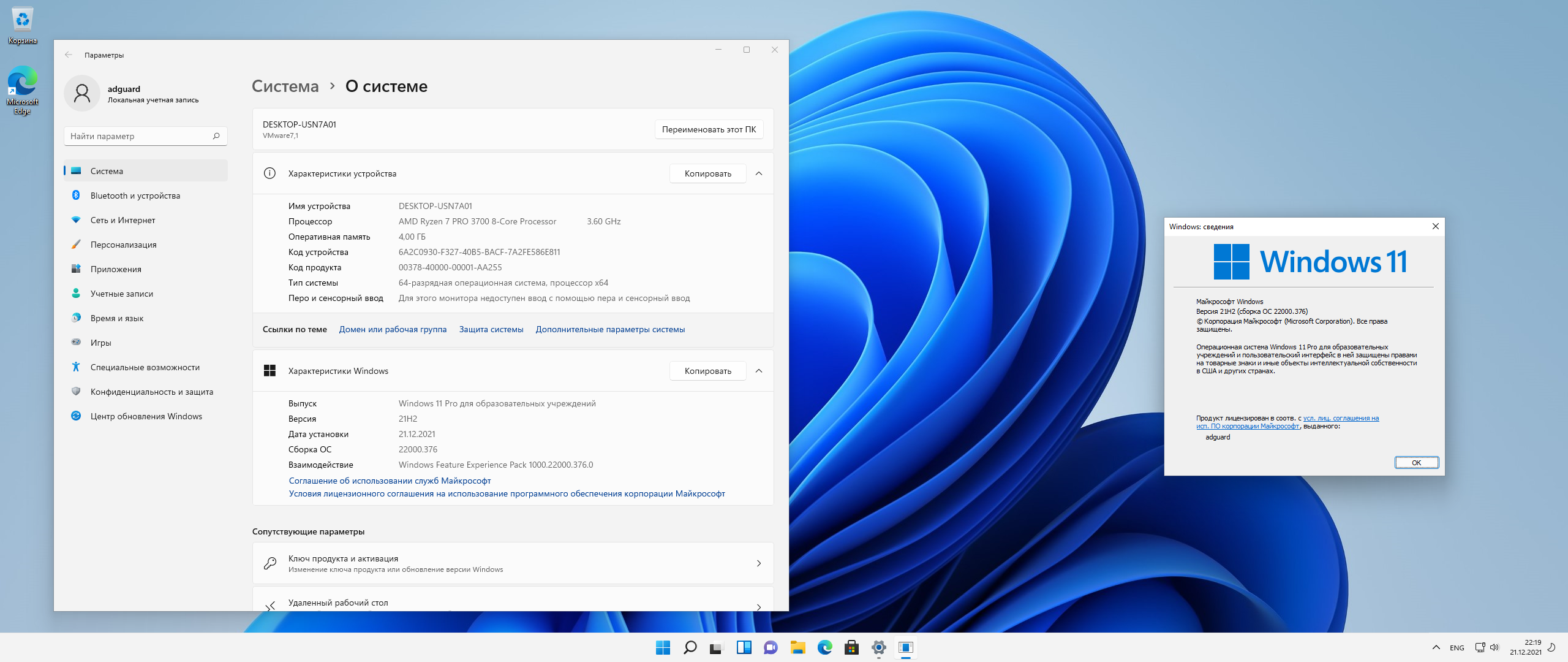Open Защита системы link

click(x=491, y=329)
